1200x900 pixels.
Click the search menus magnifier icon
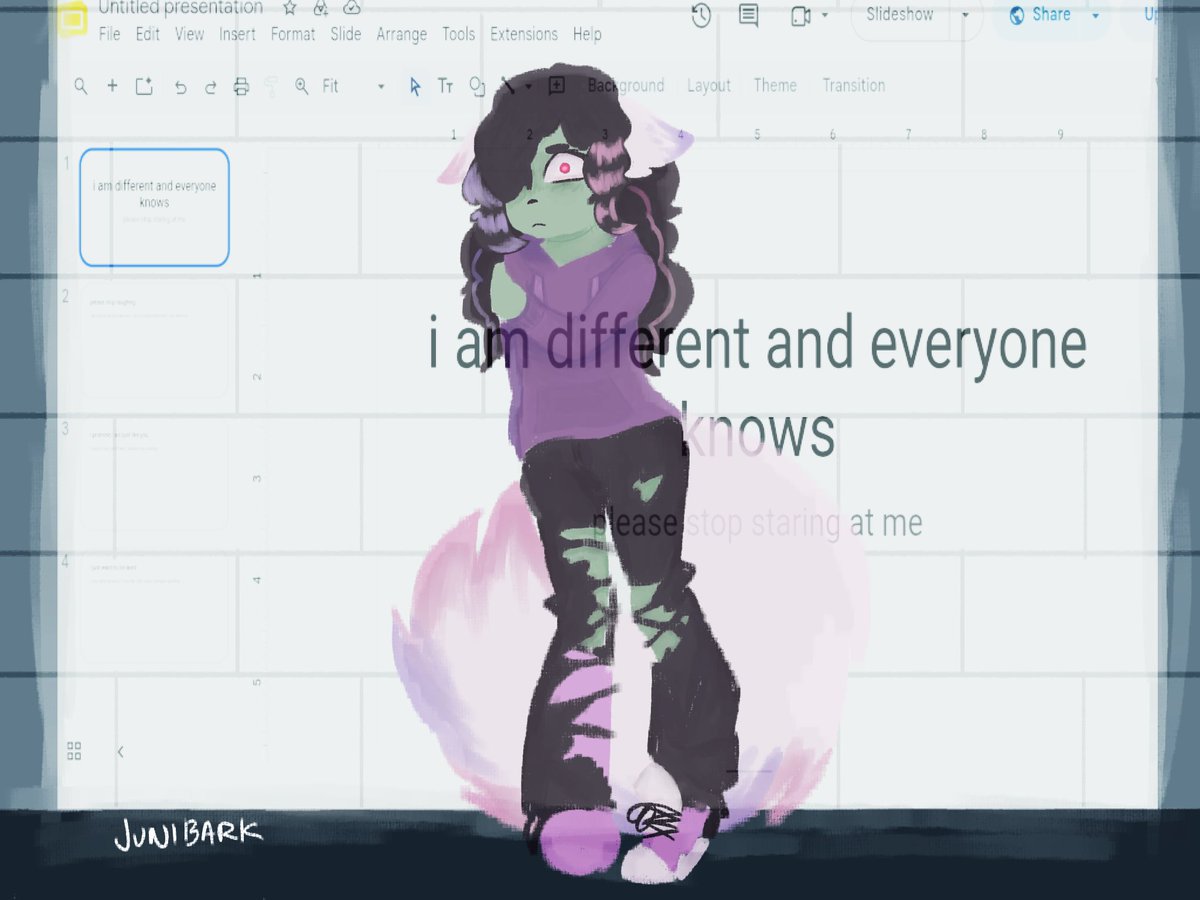click(x=81, y=86)
